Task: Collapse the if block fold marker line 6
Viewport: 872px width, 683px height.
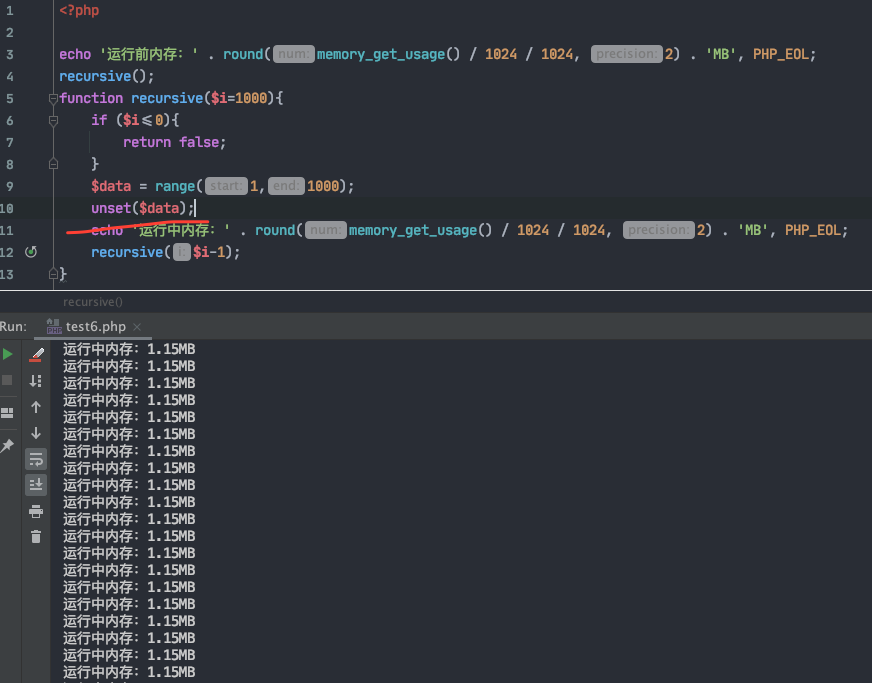Action: point(53,121)
